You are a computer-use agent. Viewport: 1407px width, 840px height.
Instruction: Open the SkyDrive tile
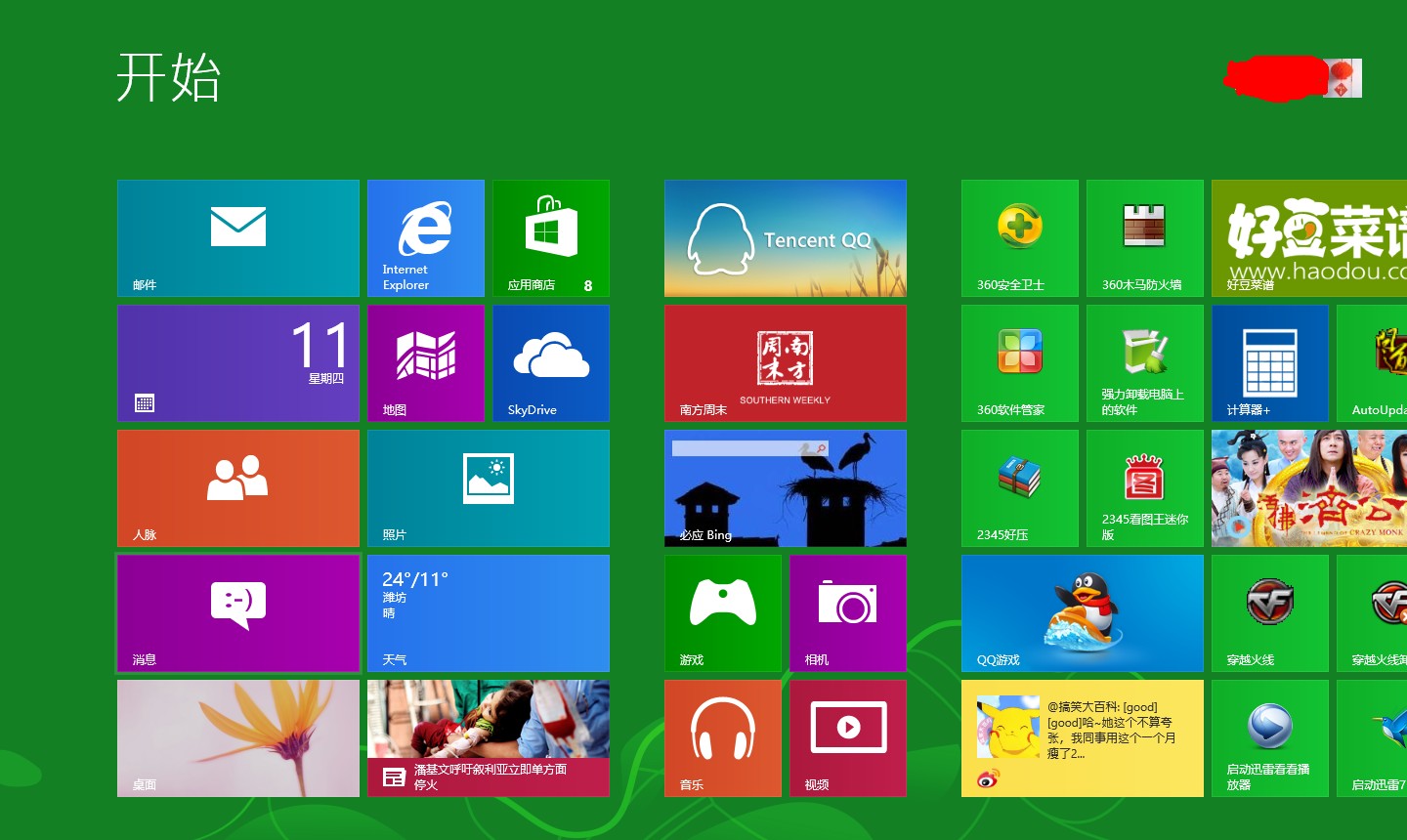(x=551, y=363)
